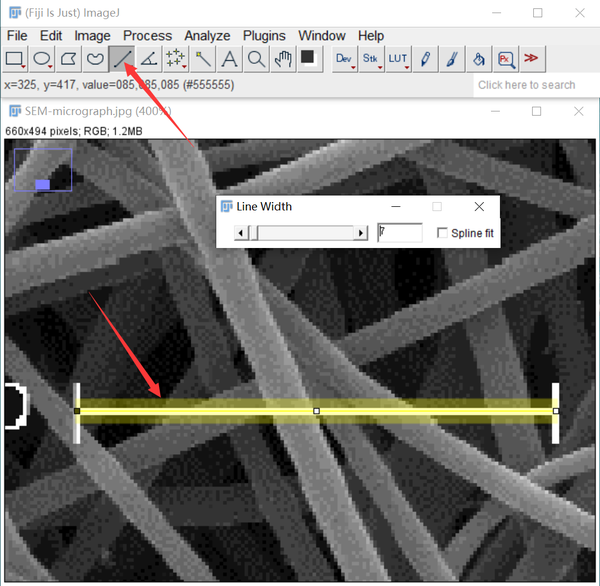Open the LUT lookup tables menu
This screenshot has height=586, width=600.
(x=398, y=59)
